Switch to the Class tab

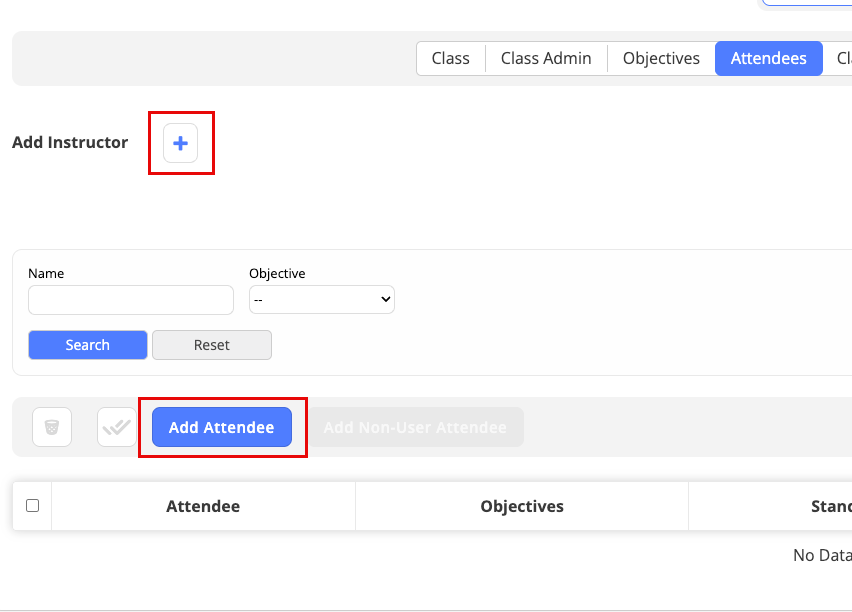(x=450, y=58)
